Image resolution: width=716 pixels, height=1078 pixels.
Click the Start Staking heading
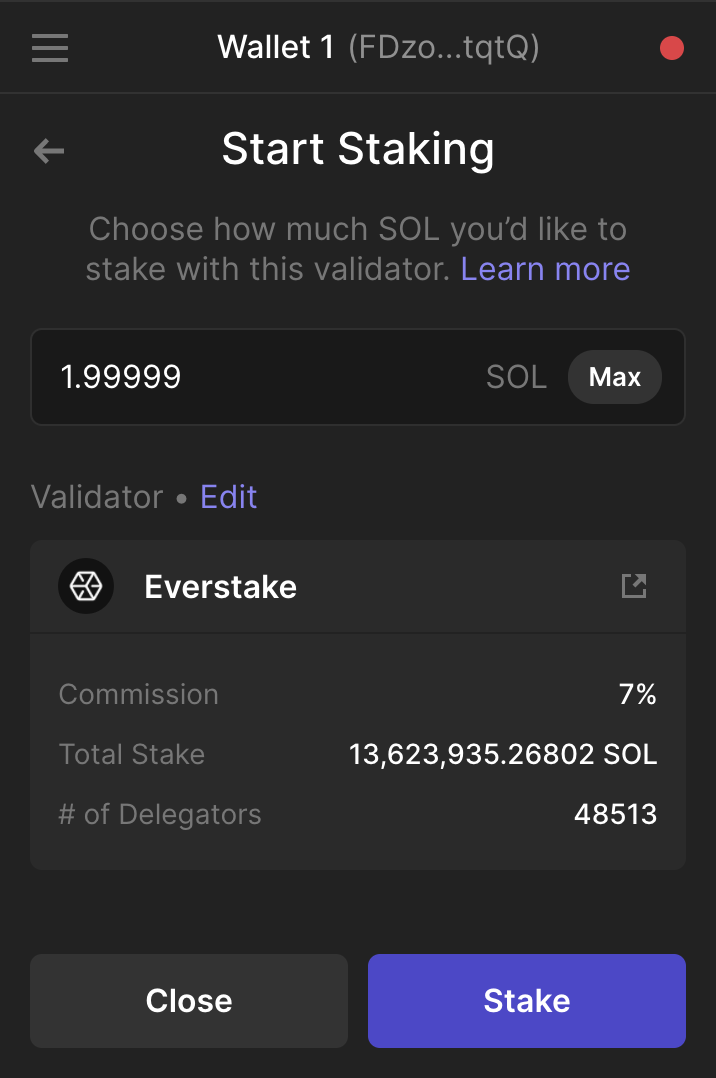coord(358,150)
